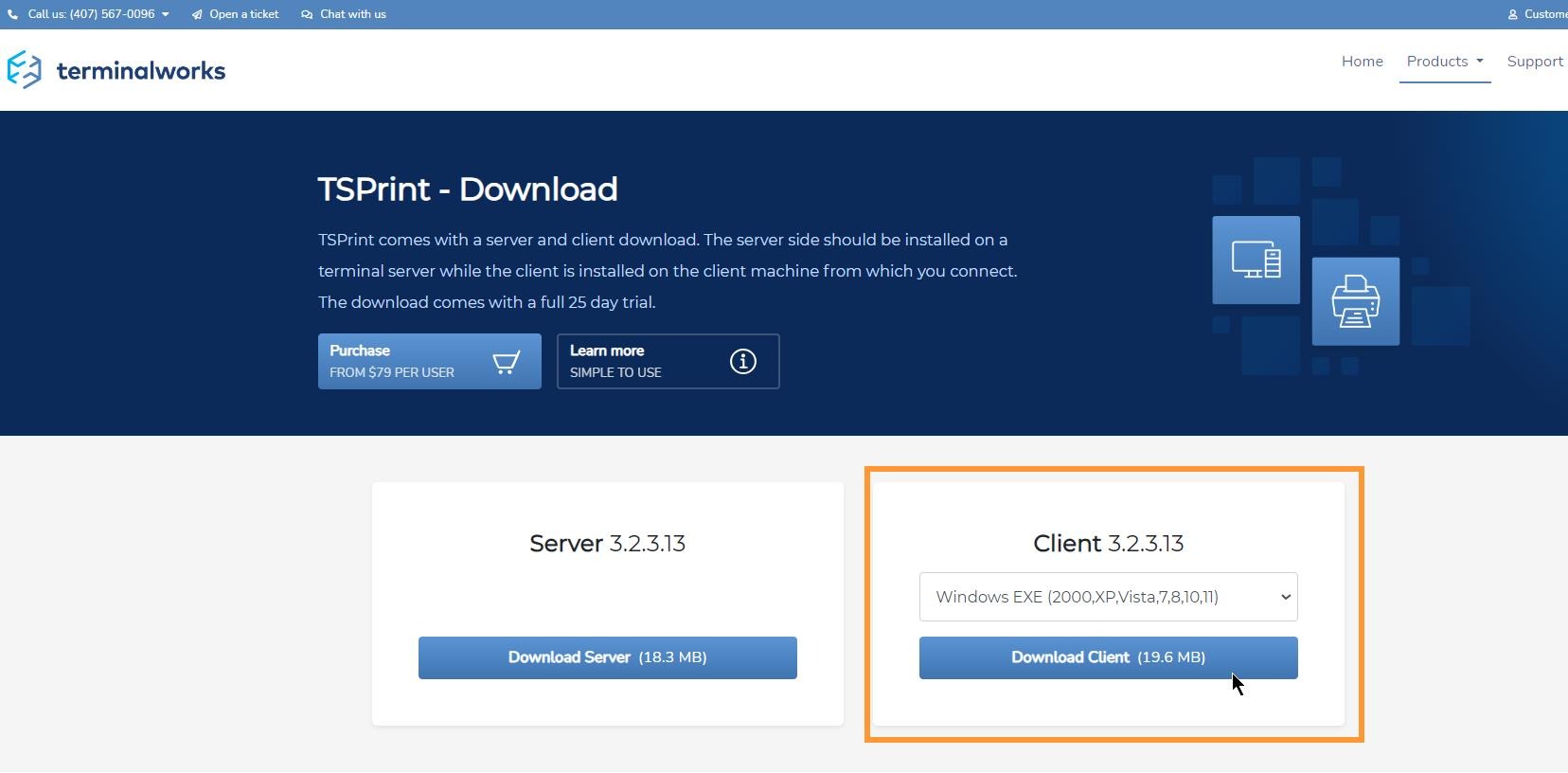The image size is (1568, 773).
Task: Click the Open a ticket link
Action: [244, 14]
